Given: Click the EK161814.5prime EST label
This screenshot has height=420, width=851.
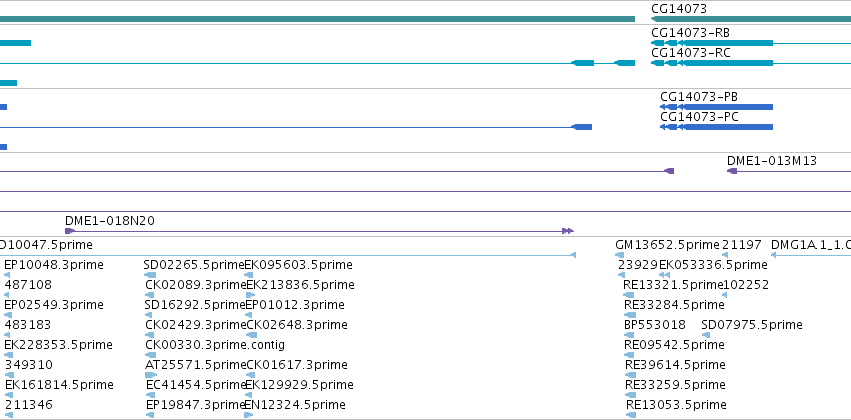Looking at the screenshot, I should (x=59, y=385).
